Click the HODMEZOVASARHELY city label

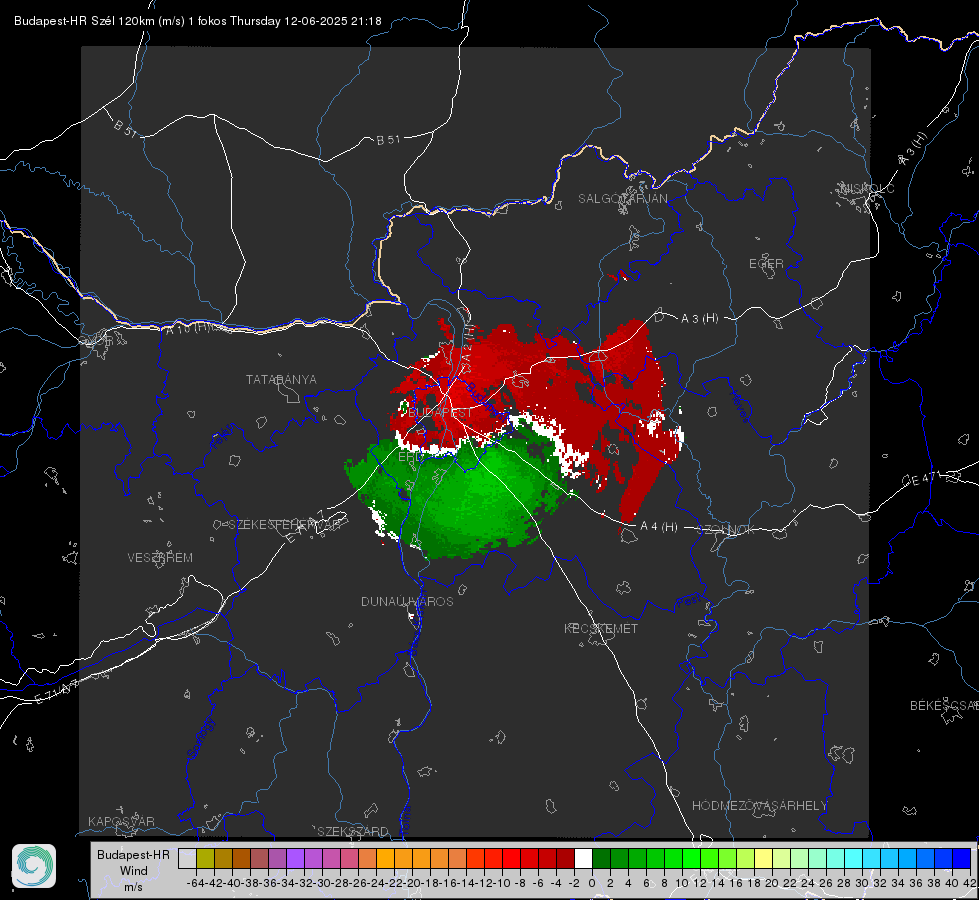[x=759, y=806]
